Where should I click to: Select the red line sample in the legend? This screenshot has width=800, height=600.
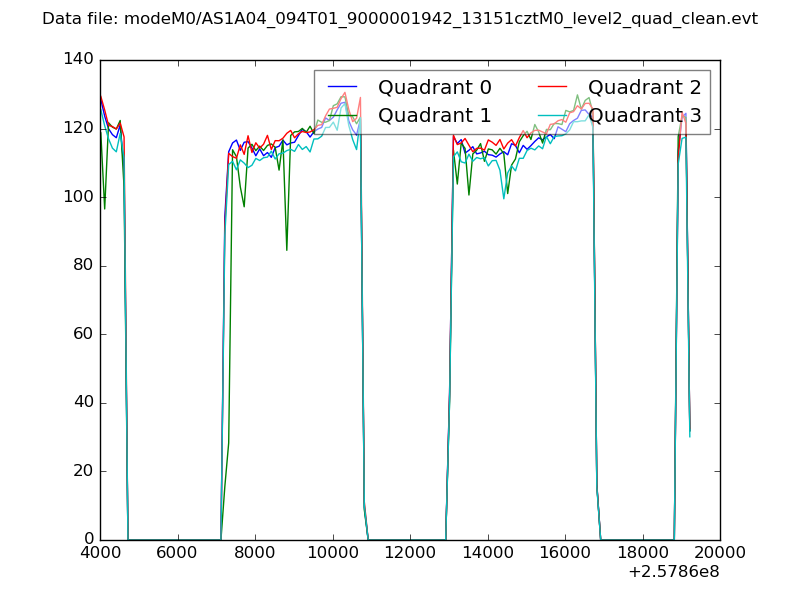552,88
